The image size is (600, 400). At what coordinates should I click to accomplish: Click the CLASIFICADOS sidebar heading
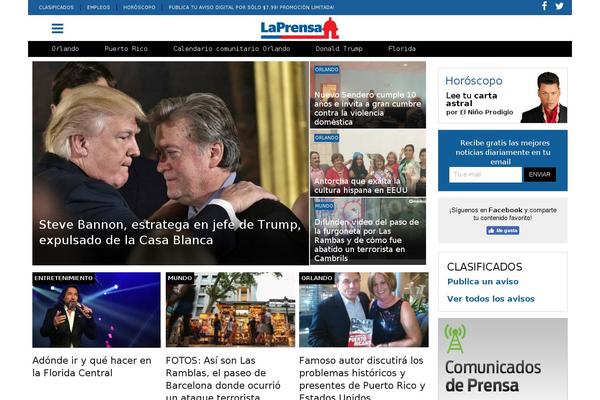(484, 267)
